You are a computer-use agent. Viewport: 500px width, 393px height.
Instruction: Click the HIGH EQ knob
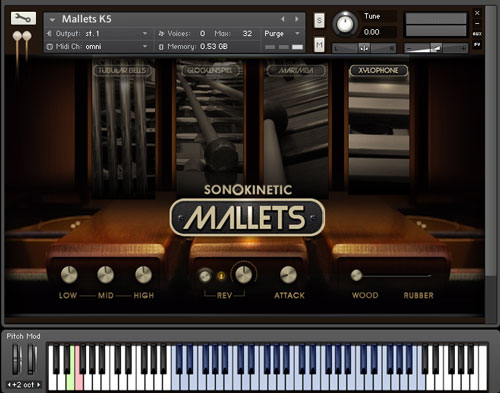pos(144,275)
